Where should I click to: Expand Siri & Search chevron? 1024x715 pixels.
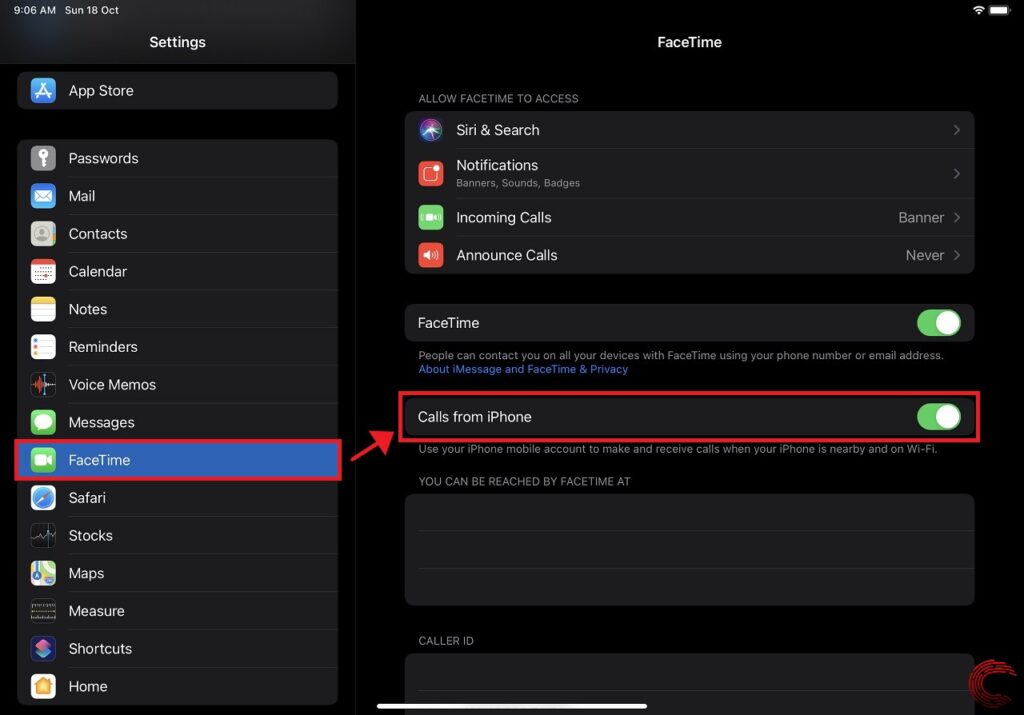(957, 130)
